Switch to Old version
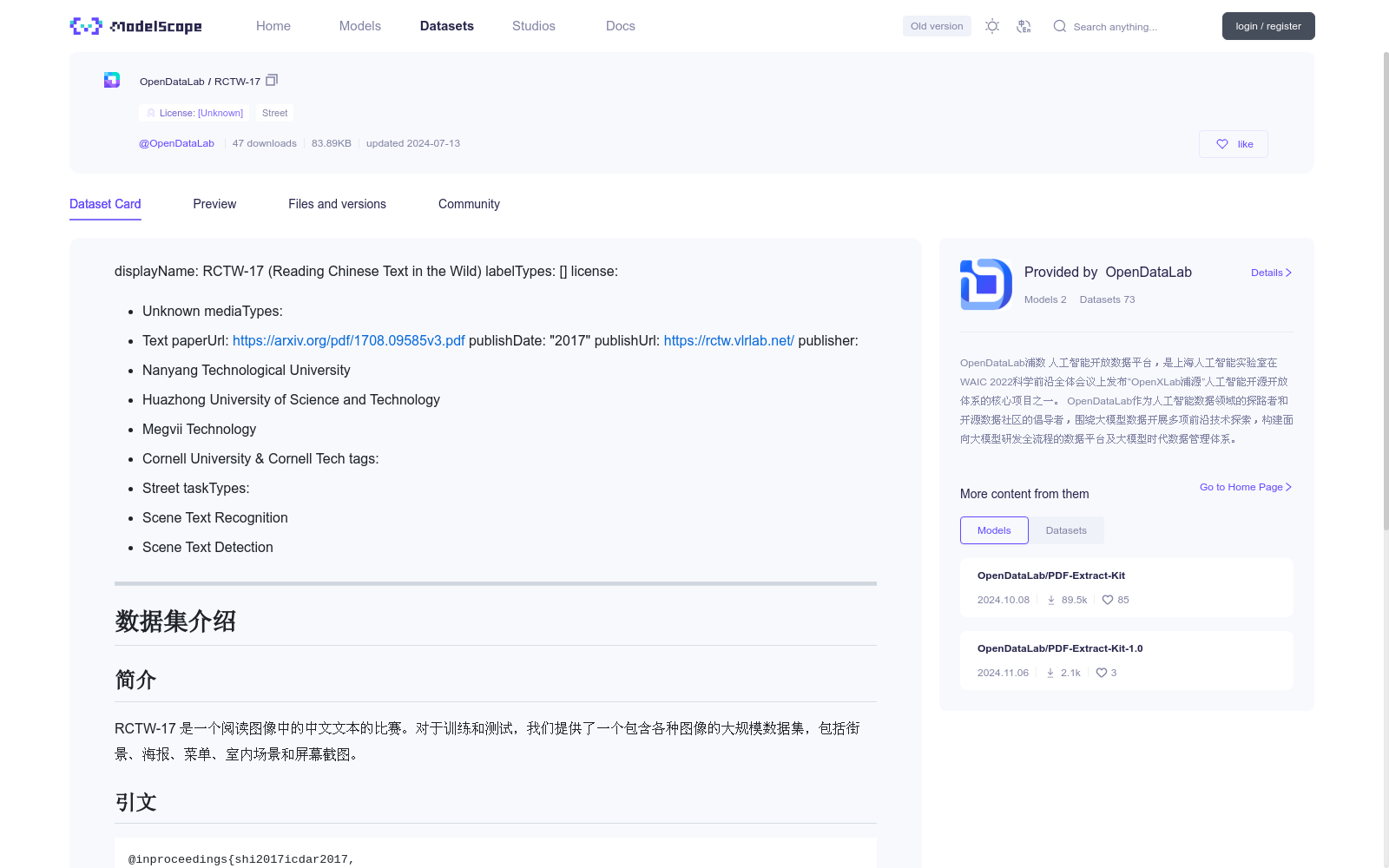This screenshot has width=1389, height=868. tap(937, 26)
